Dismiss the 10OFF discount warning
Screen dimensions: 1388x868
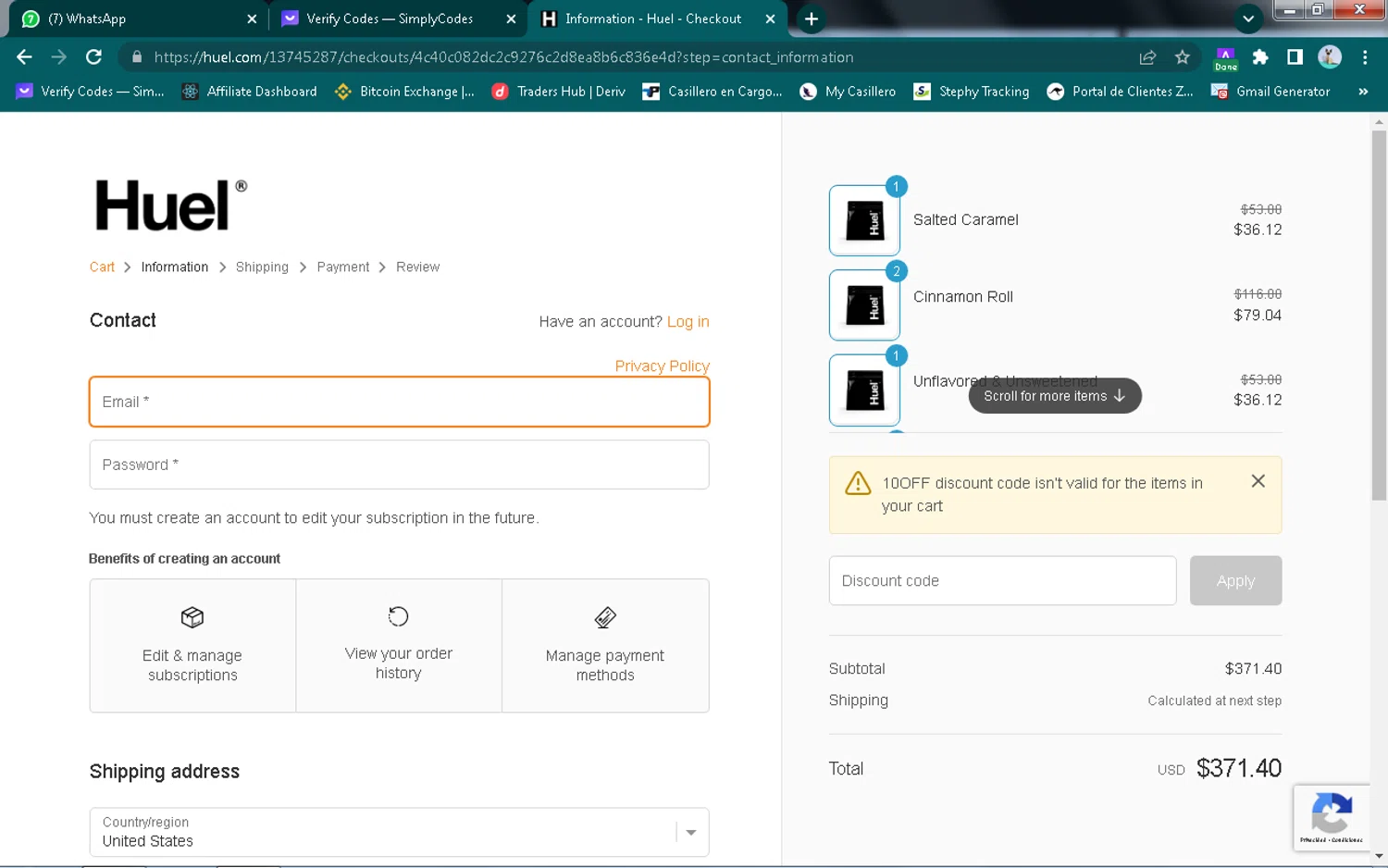(1258, 481)
